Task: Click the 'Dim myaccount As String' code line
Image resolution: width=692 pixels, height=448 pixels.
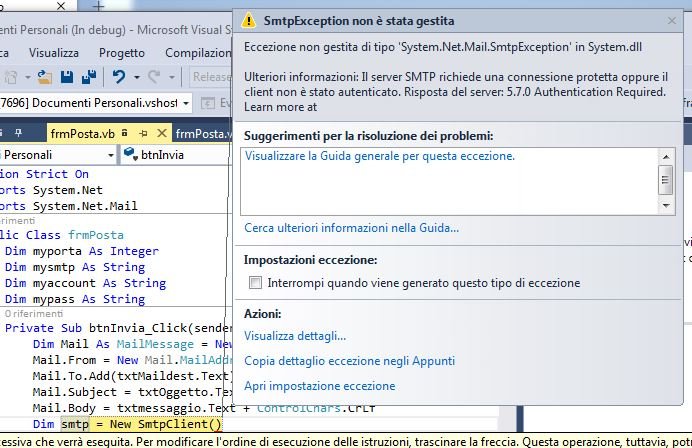Action: click(x=85, y=283)
